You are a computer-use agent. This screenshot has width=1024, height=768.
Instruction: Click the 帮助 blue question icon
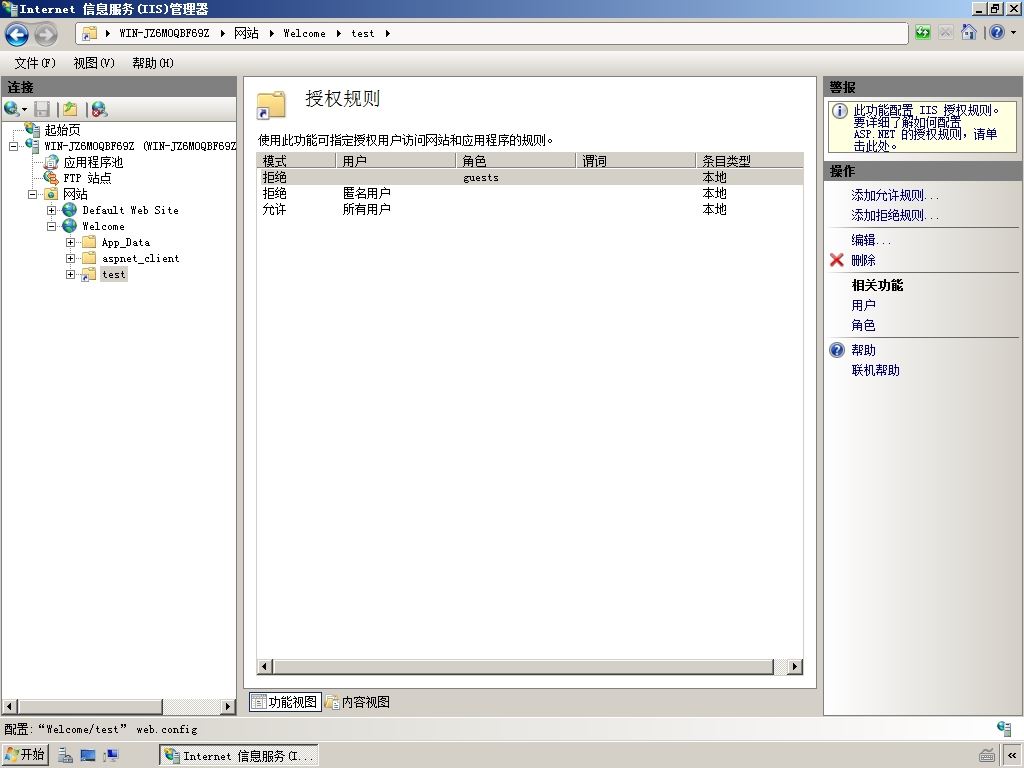837,350
